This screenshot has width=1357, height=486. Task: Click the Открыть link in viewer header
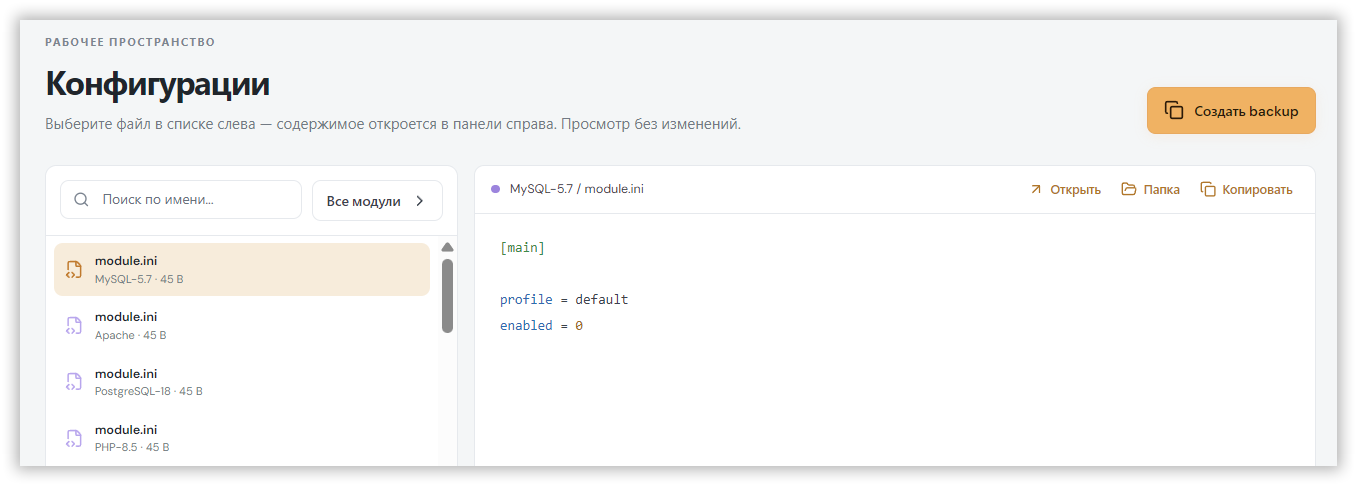pos(1065,189)
